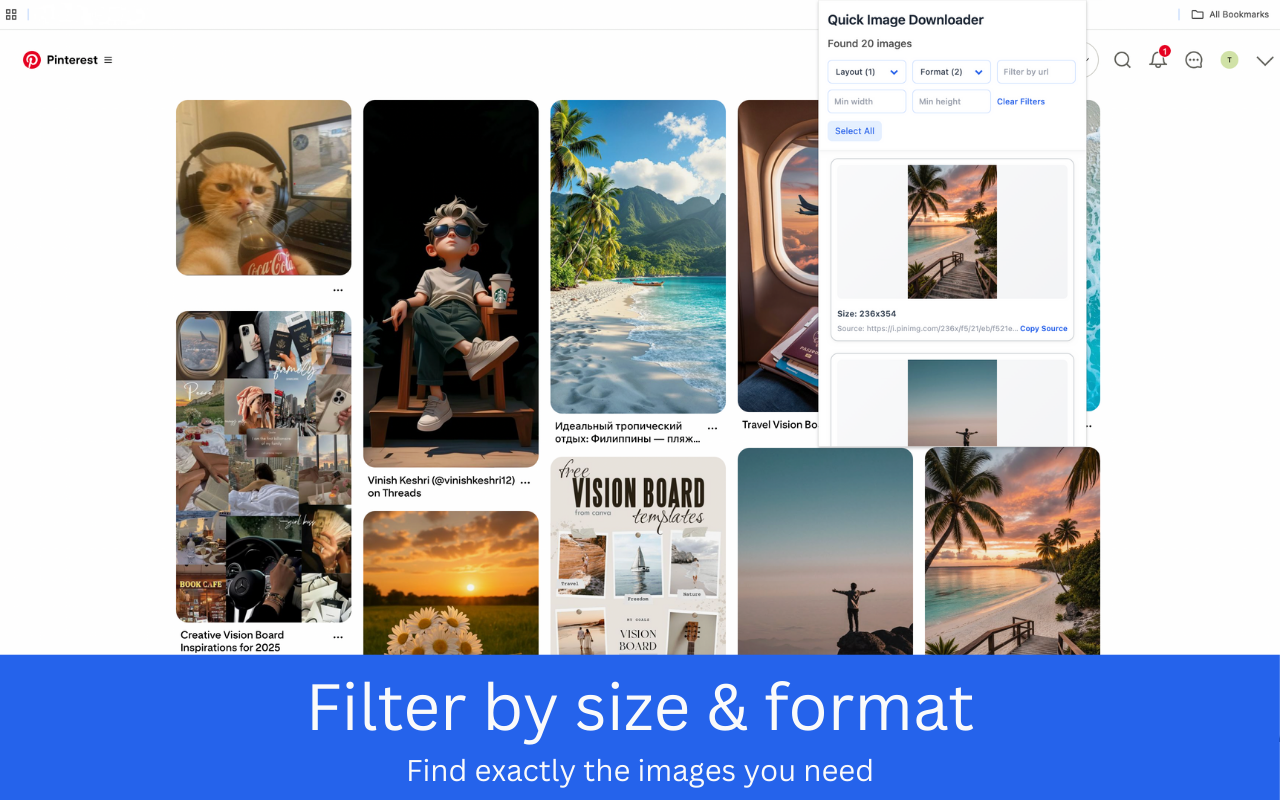Open the All Bookmarks folder

coord(1230,14)
